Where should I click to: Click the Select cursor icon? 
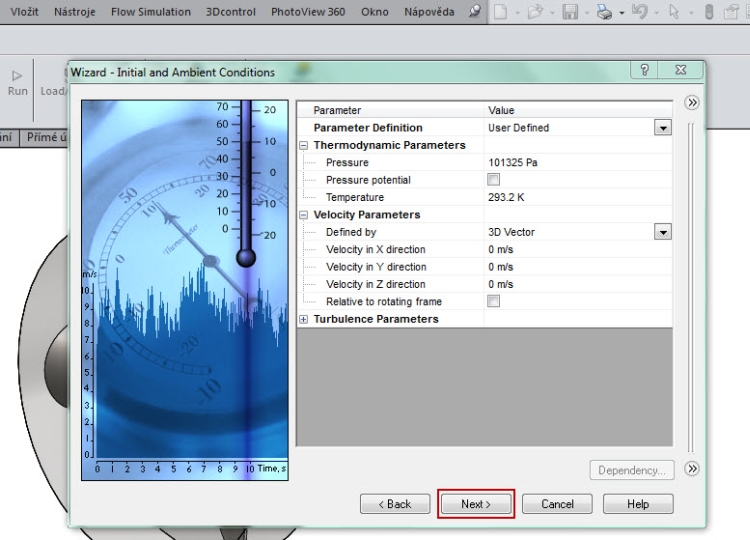pos(674,11)
